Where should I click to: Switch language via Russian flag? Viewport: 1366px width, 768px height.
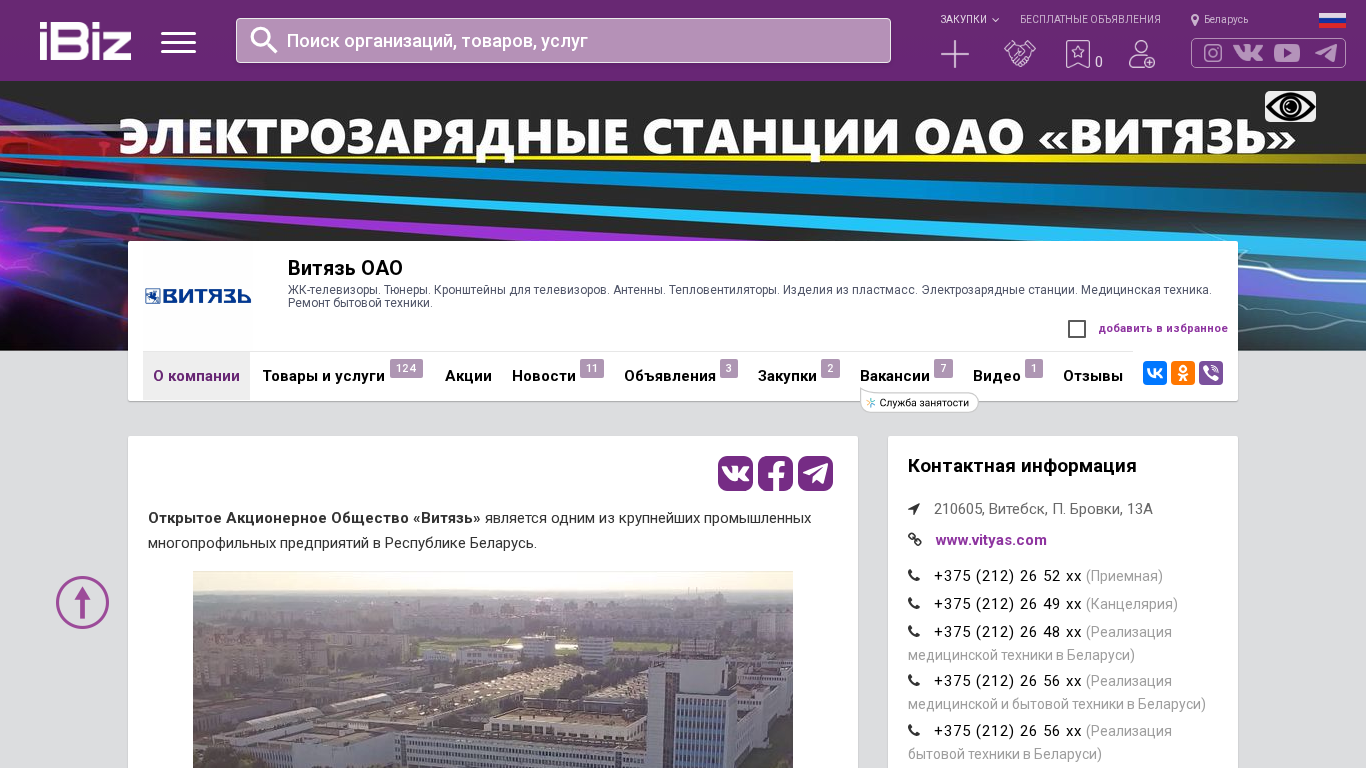click(1332, 20)
